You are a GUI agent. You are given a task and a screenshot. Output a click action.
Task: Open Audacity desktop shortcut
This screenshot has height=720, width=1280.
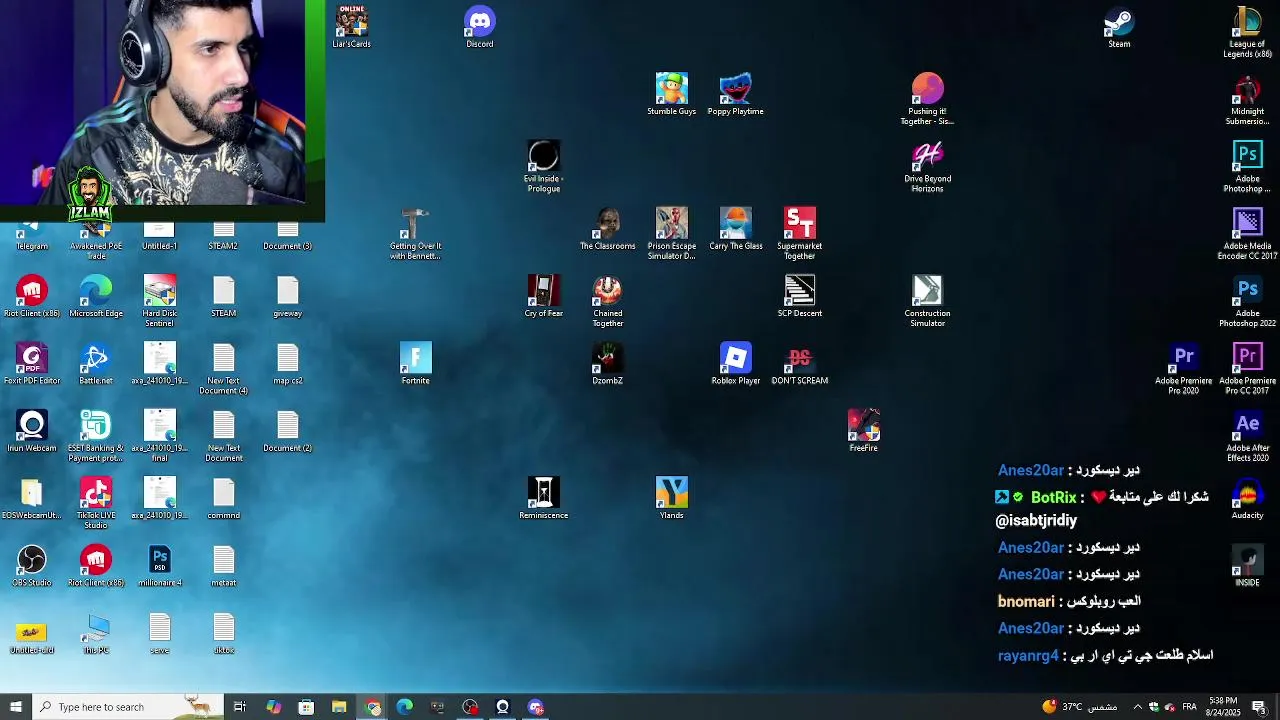1247,498
